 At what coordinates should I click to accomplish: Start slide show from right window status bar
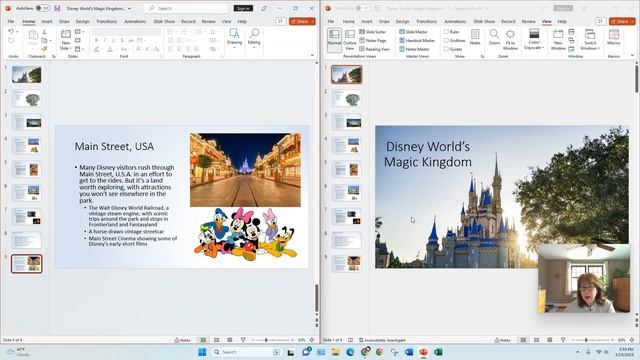pyautogui.click(x=563, y=340)
